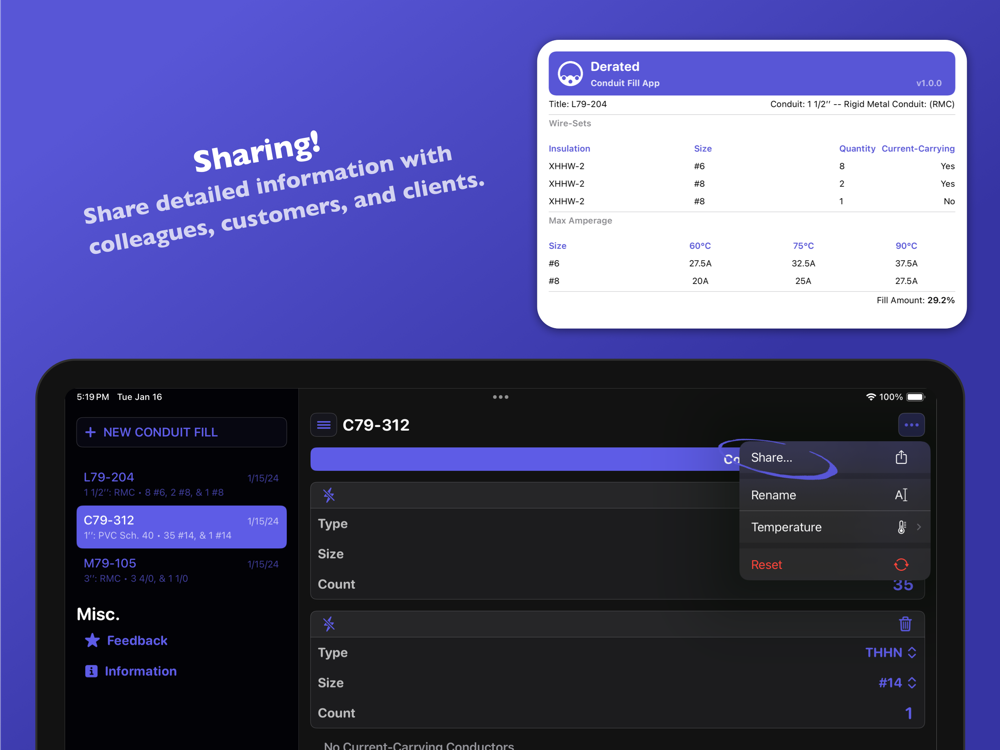Screen dimensions: 1000x750
Task: Click the 'Fill Amount: 29.2%' text
Action: tap(915, 300)
